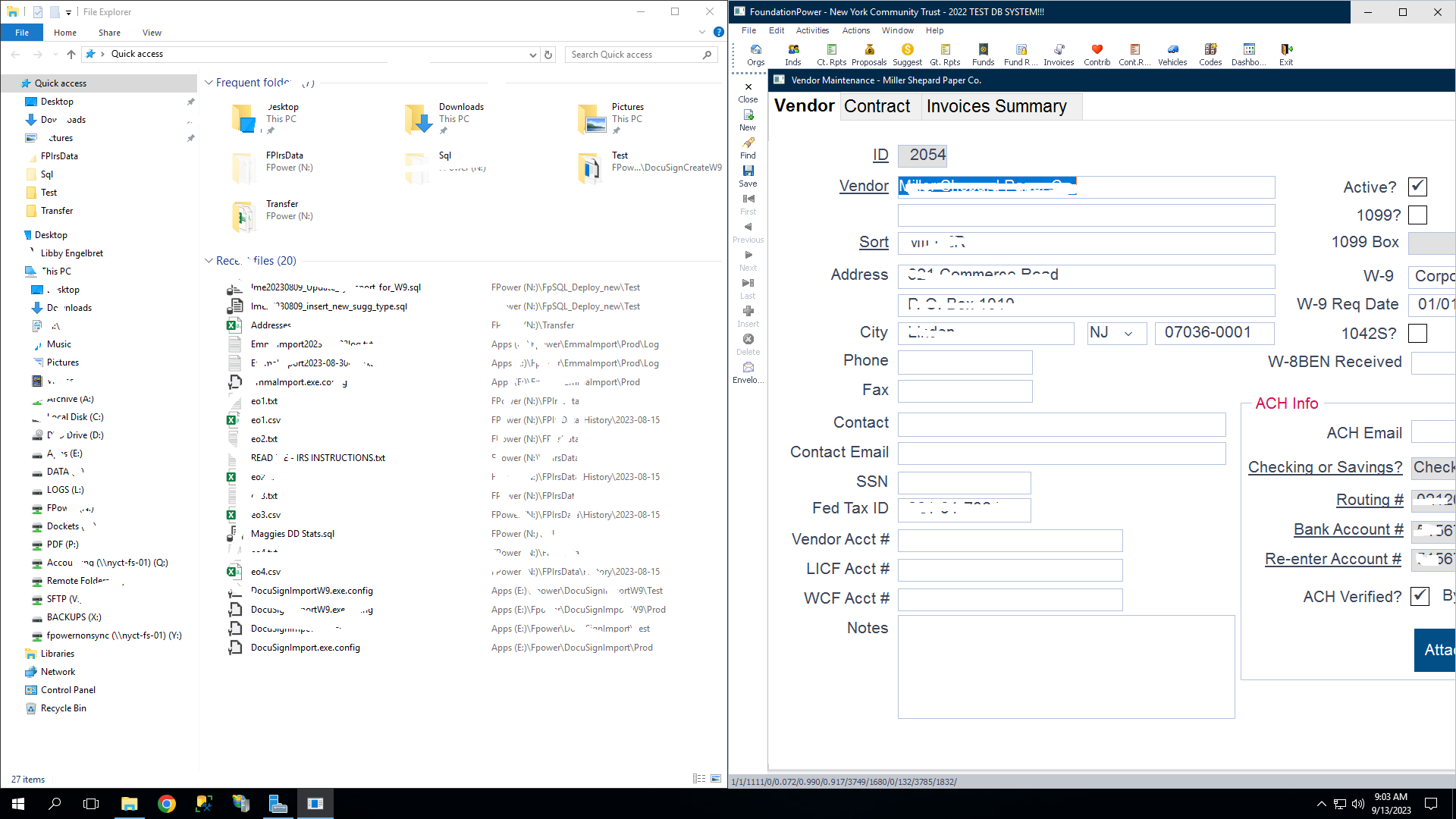1456x819 pixels.
Task: Open the NJ state dropdown
Action: [1128, 334]
